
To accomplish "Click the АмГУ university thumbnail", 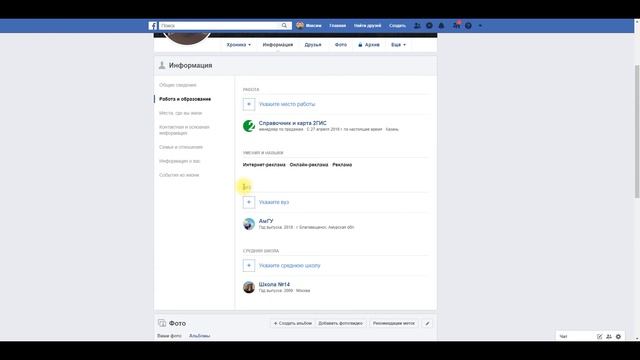I will (249, 224).
